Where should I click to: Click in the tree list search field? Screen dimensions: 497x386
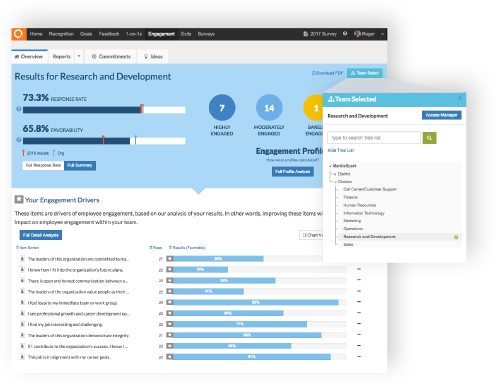point(374,138)
